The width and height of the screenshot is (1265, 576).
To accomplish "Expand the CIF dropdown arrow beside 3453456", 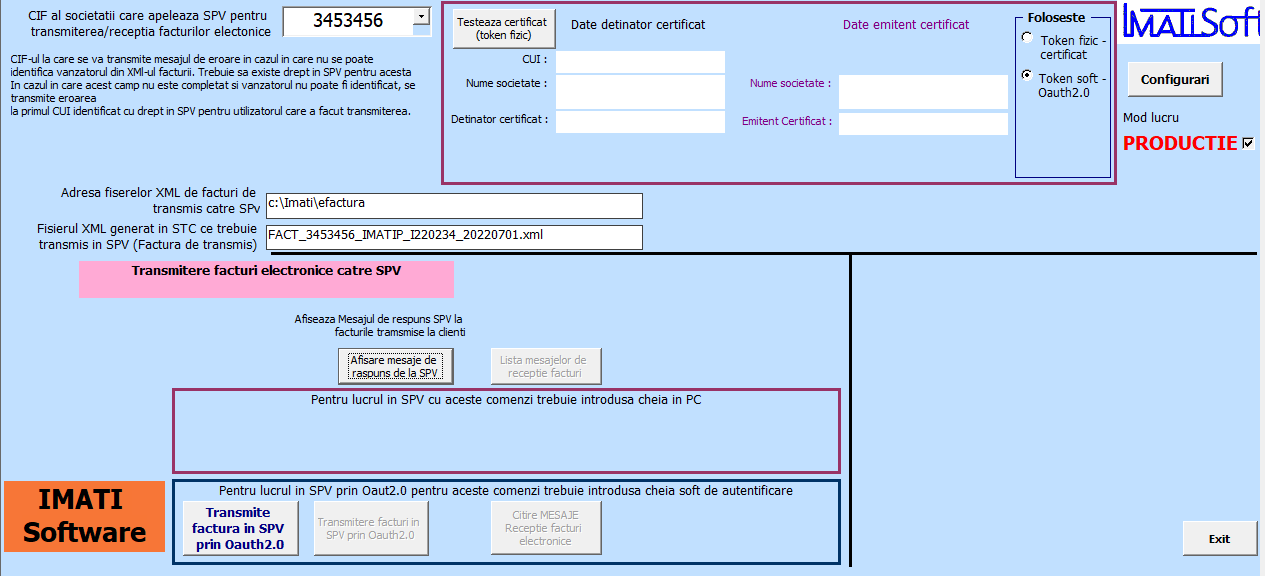I will (422, 16).
